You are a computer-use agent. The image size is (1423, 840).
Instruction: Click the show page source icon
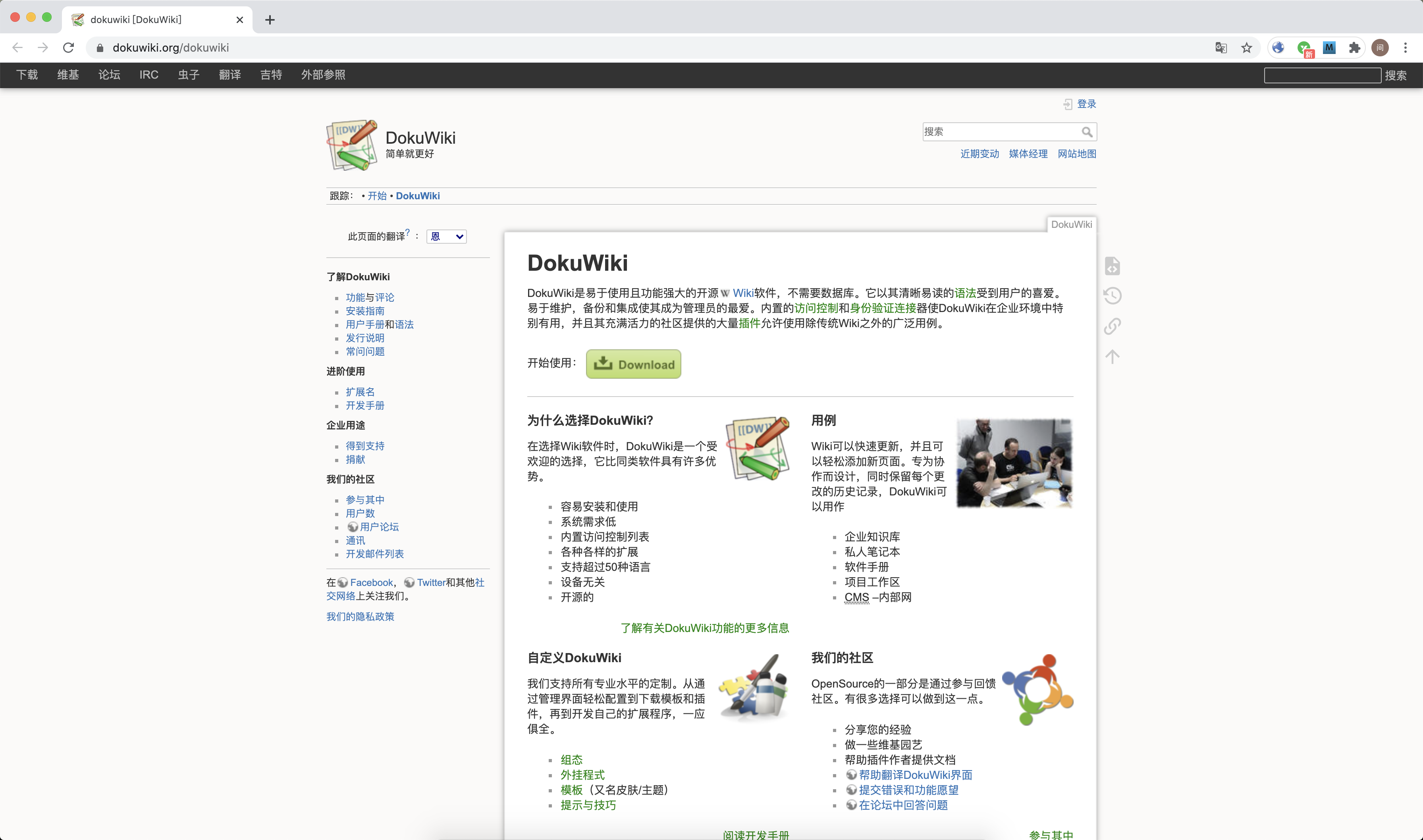pyautogui.click(x=1112, y=266)
